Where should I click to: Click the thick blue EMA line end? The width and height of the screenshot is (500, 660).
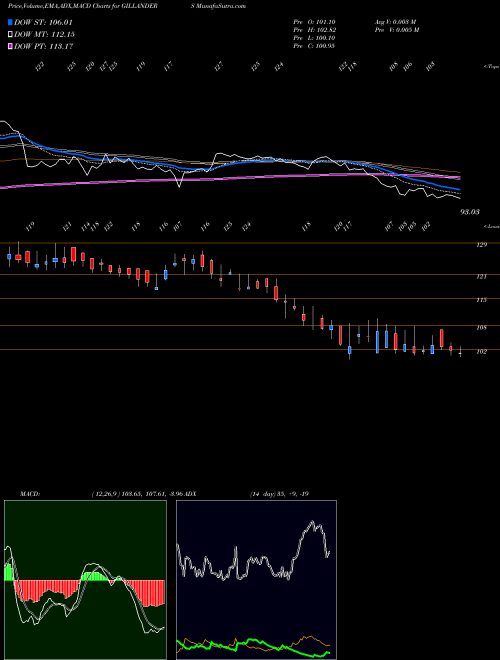click(458, 189)
